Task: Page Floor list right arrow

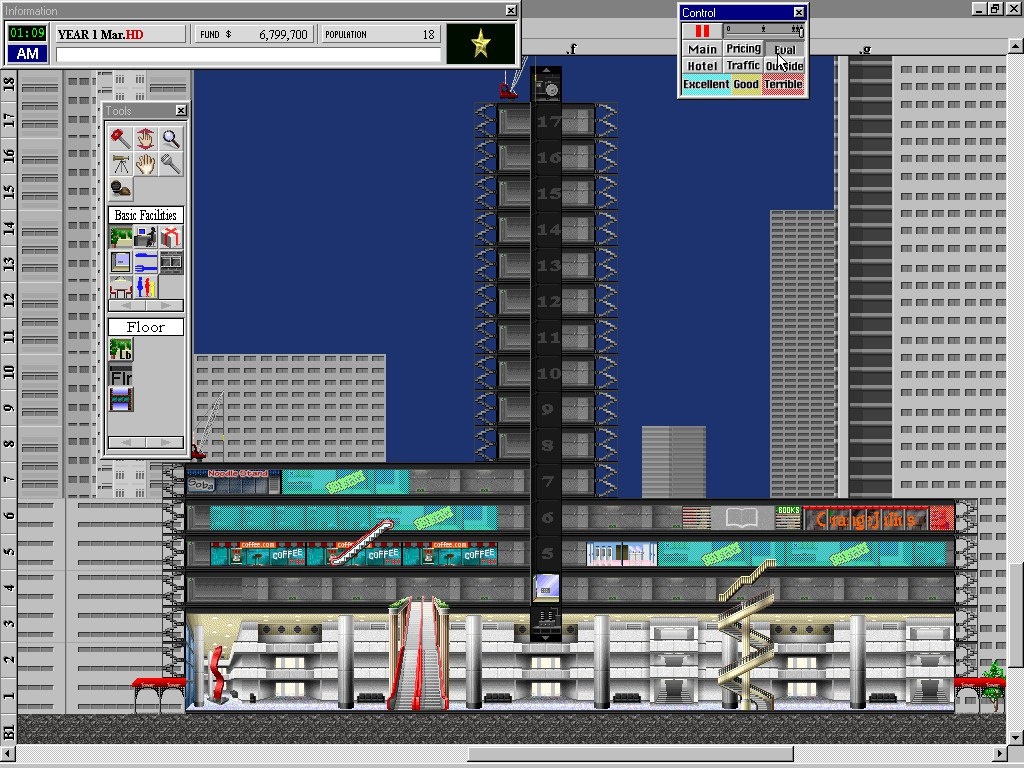Action: 165,442
